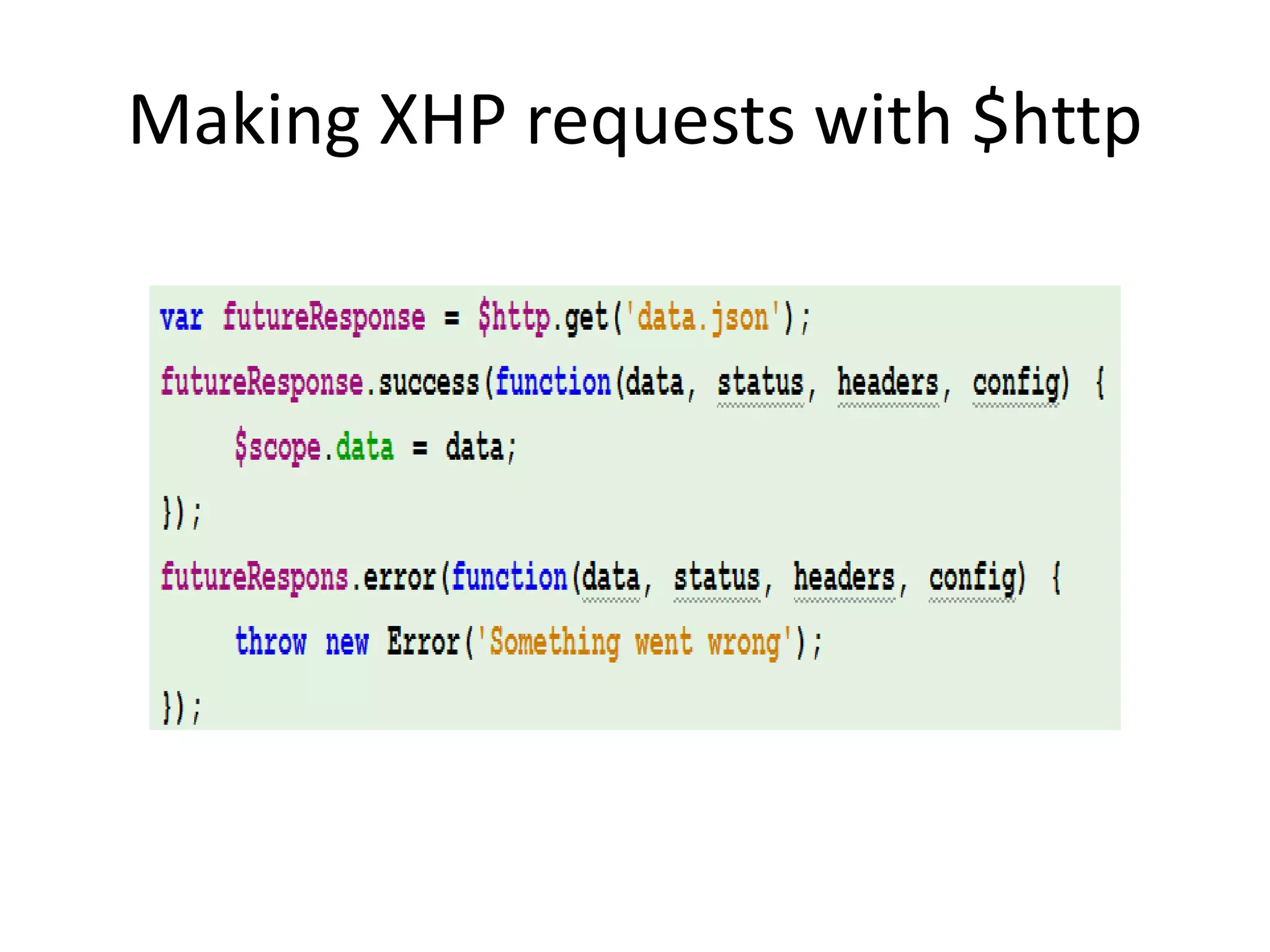Click the 'data.json' string literal
1270x952 pixels.
pyautogui.click(x=703, y=317)
